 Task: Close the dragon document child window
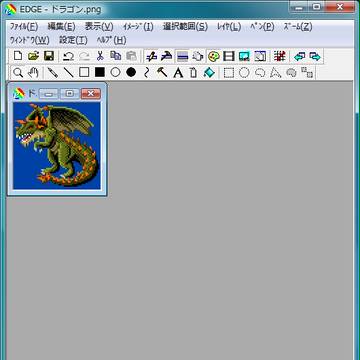pos(91,94)
